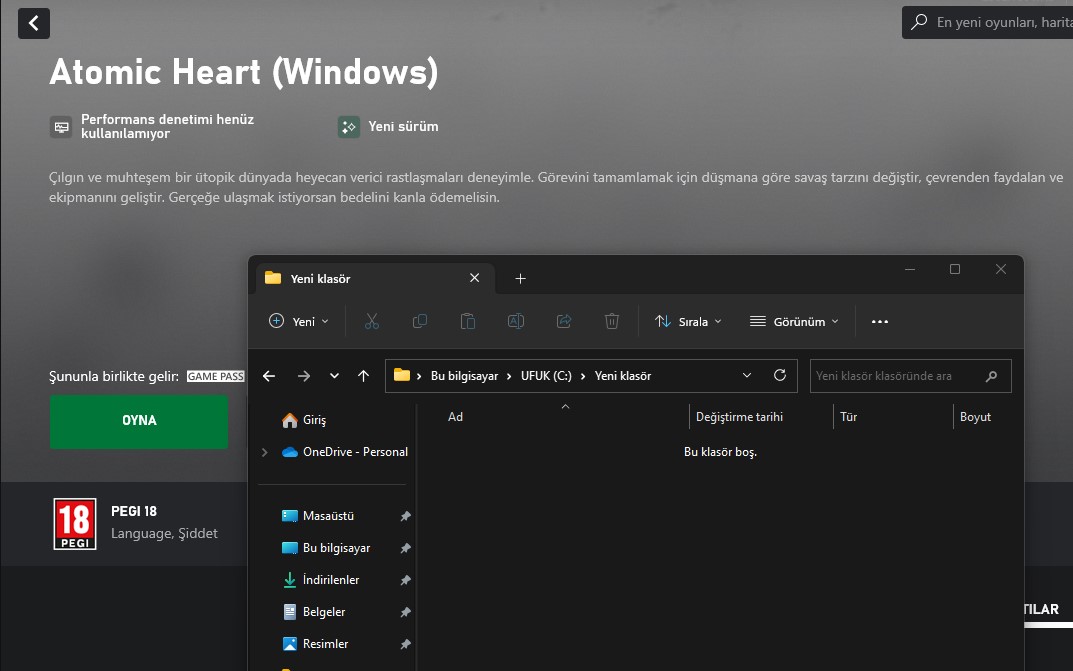The width and height of the screenshot is (1073, 671).
Task: Close the Yeni klasör tab
Action: tap(474, 278)
